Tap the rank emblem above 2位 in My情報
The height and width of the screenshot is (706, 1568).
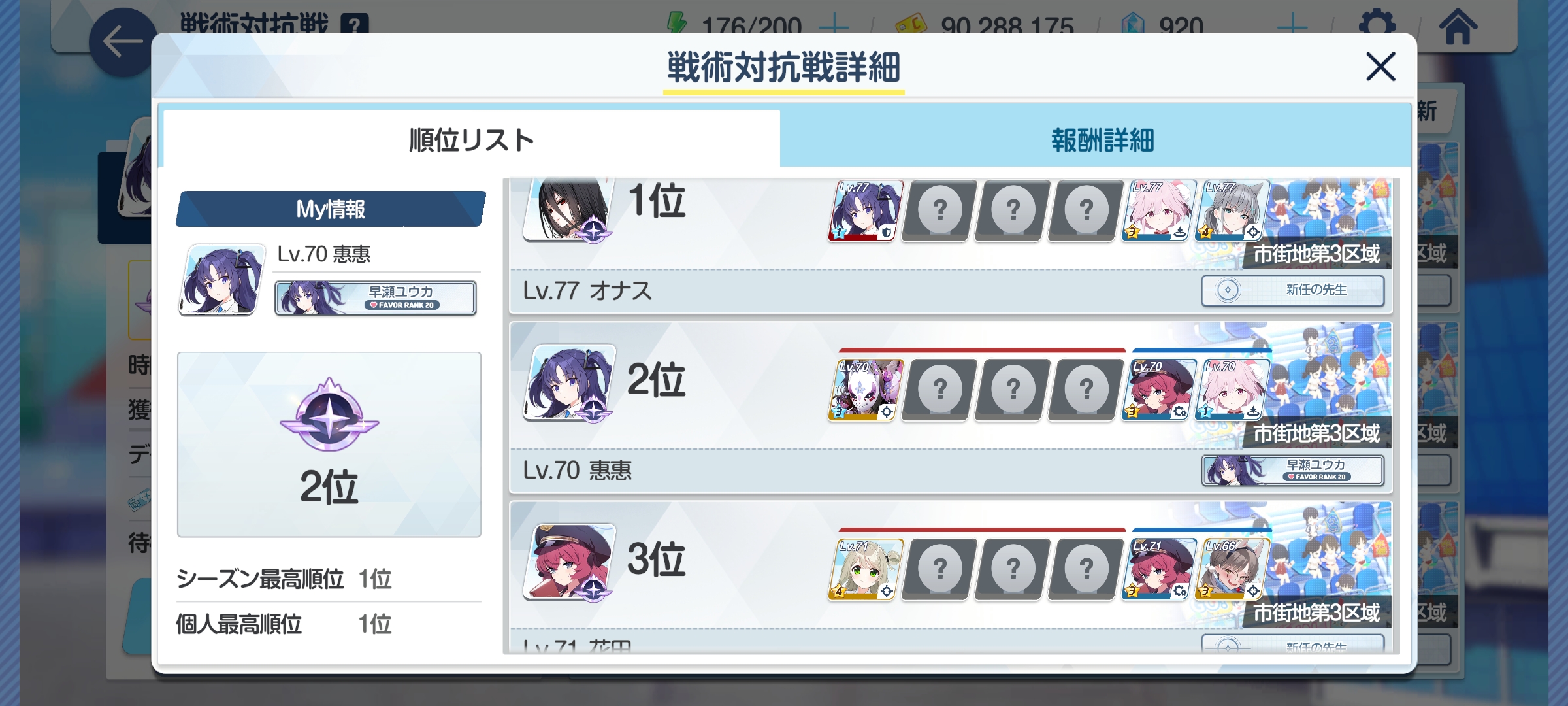[329, 416]
